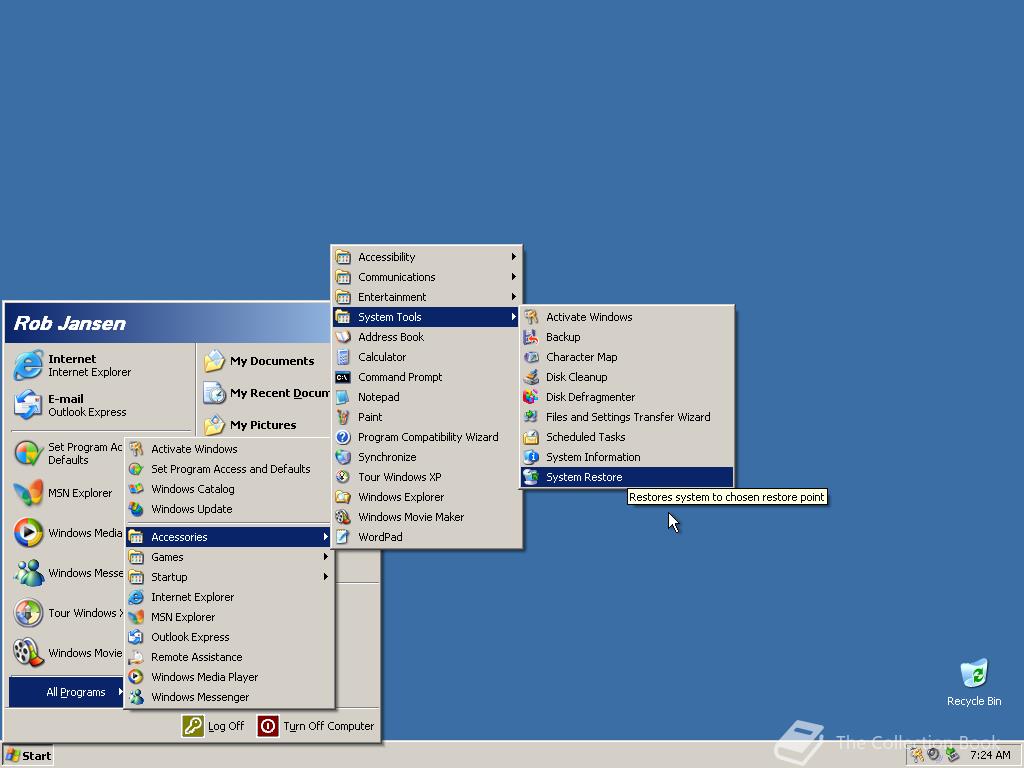Open Command Prompt
Viewport: 1024px width, 768px height.
click(426, 377)
